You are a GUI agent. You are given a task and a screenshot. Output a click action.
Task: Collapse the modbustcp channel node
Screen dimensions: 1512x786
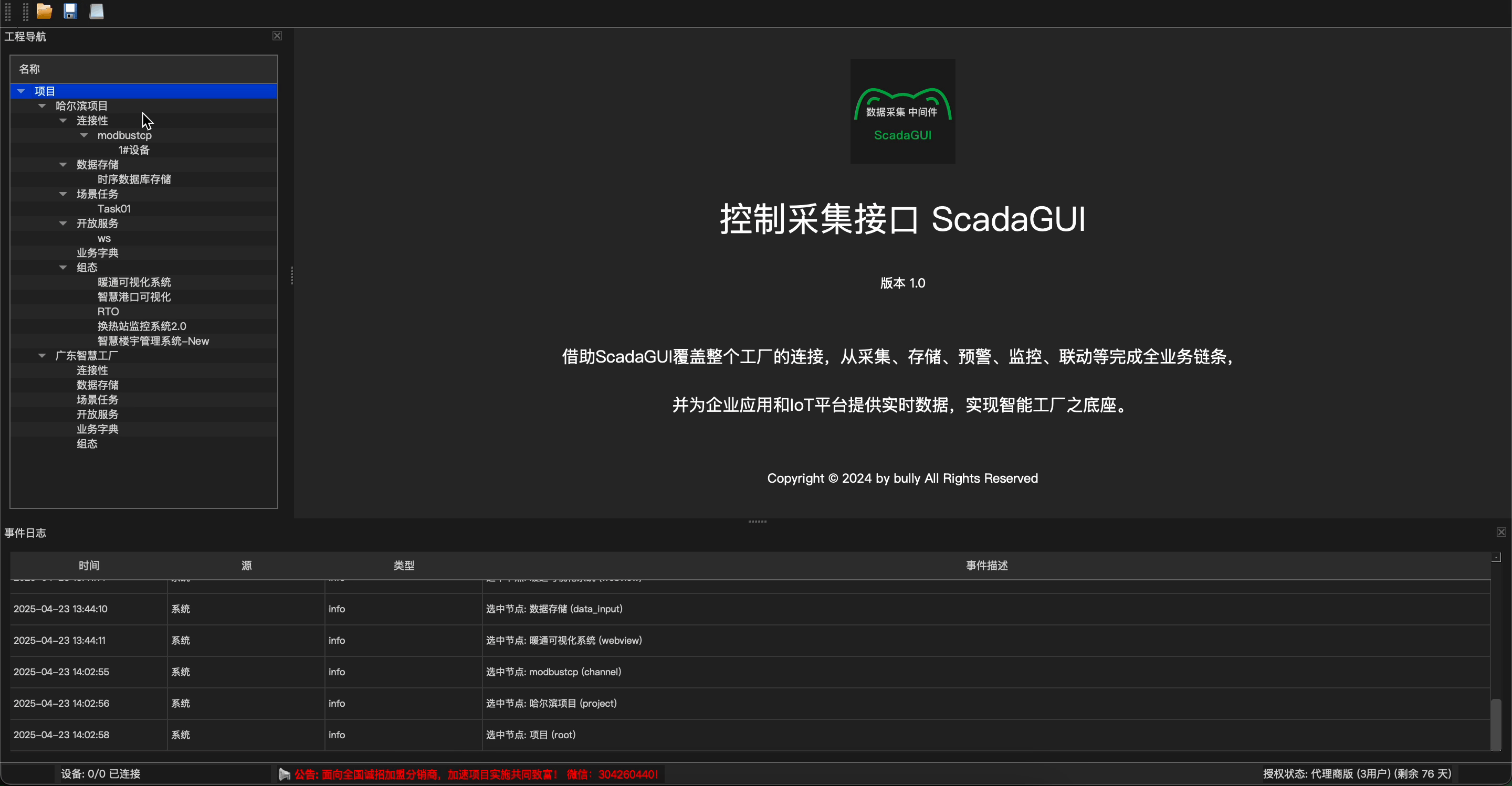pos(84,135)
